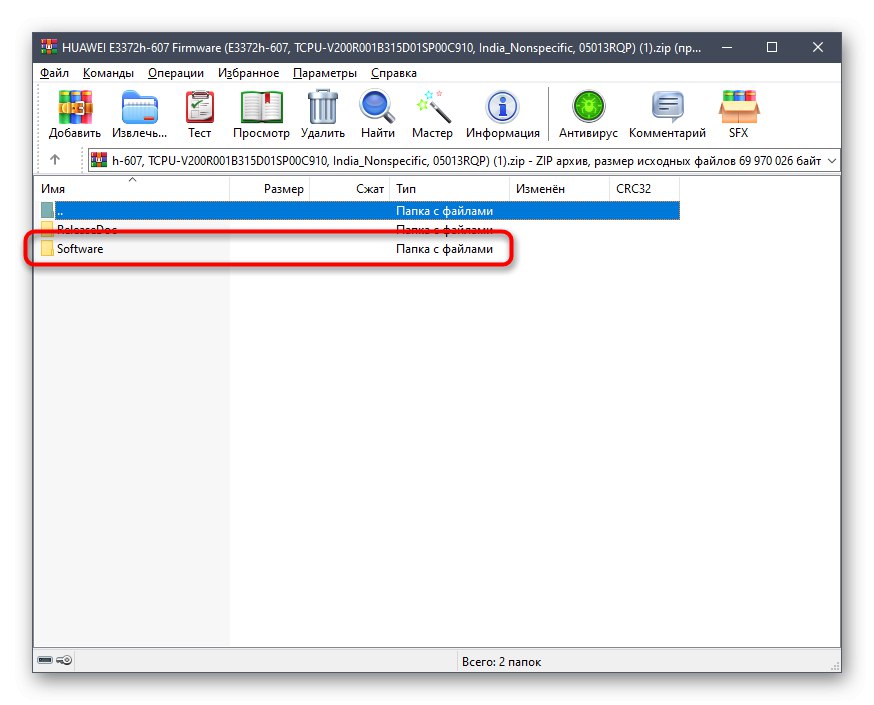Sort by the CRC32 column header
Screen dimensions: 874x705
(x=644, y=188)
